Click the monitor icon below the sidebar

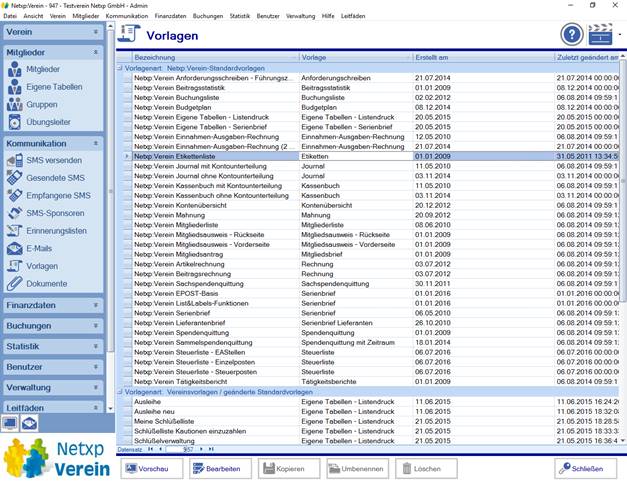(x=10, y=423)
